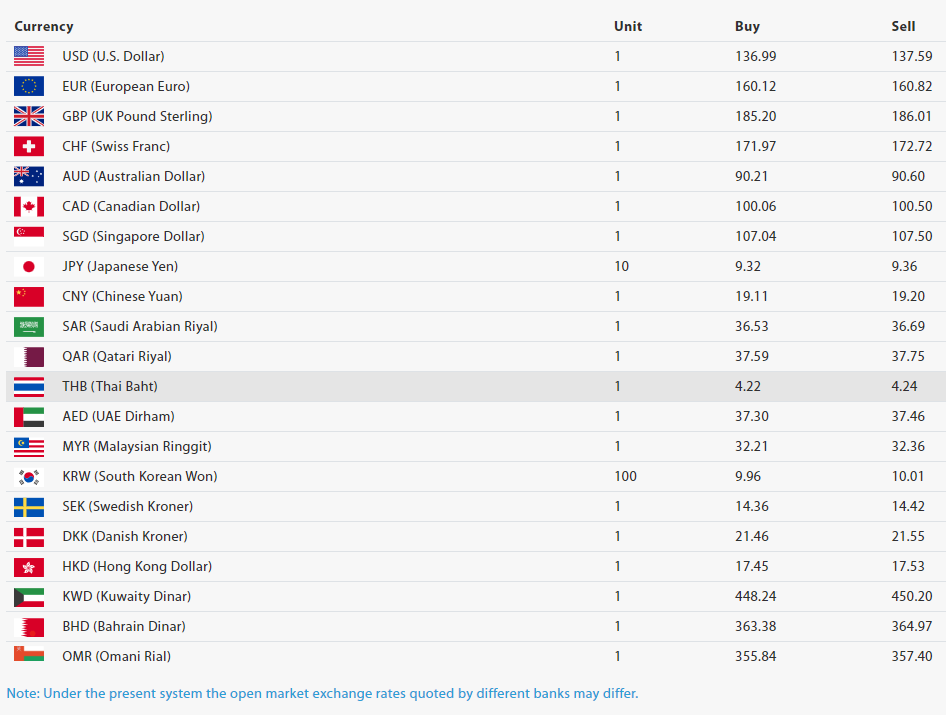Select the Swedish flag icon
946x715 pixels.
[29, 507]
